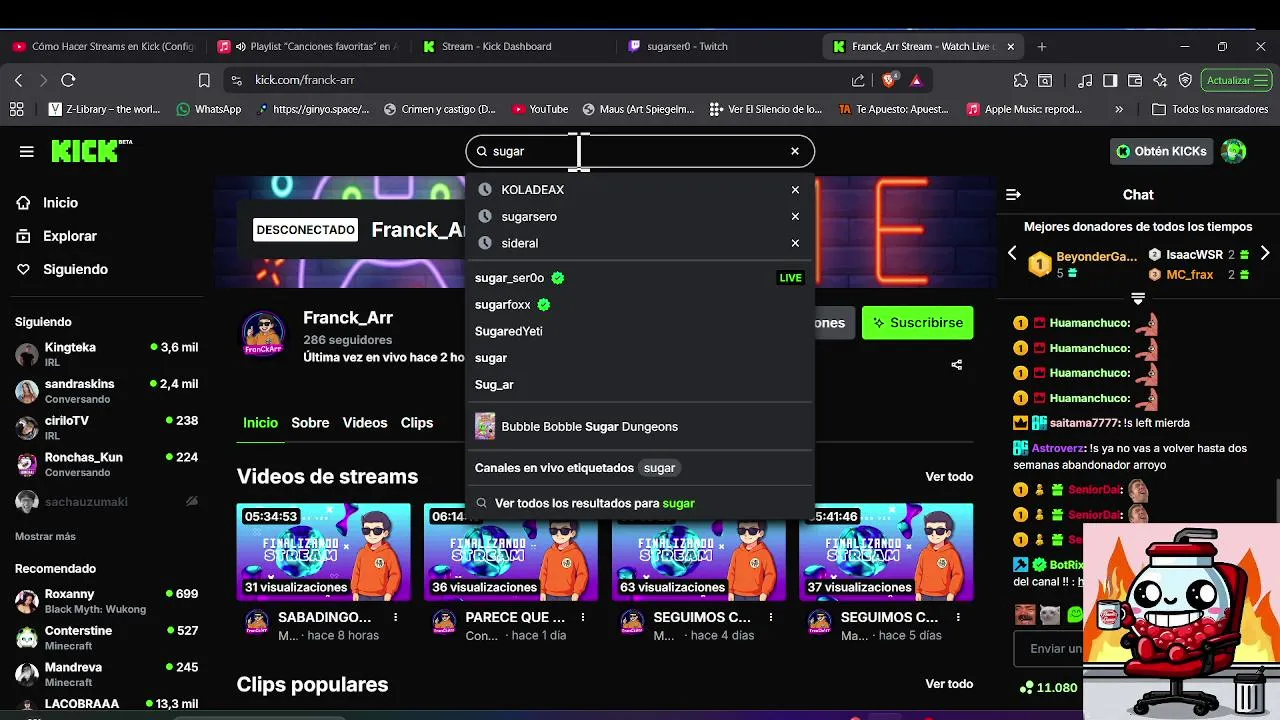The image size is (1280, 720).
Task: Open the Sug_ar channel suggestion
Action: [x=640, y=384]
